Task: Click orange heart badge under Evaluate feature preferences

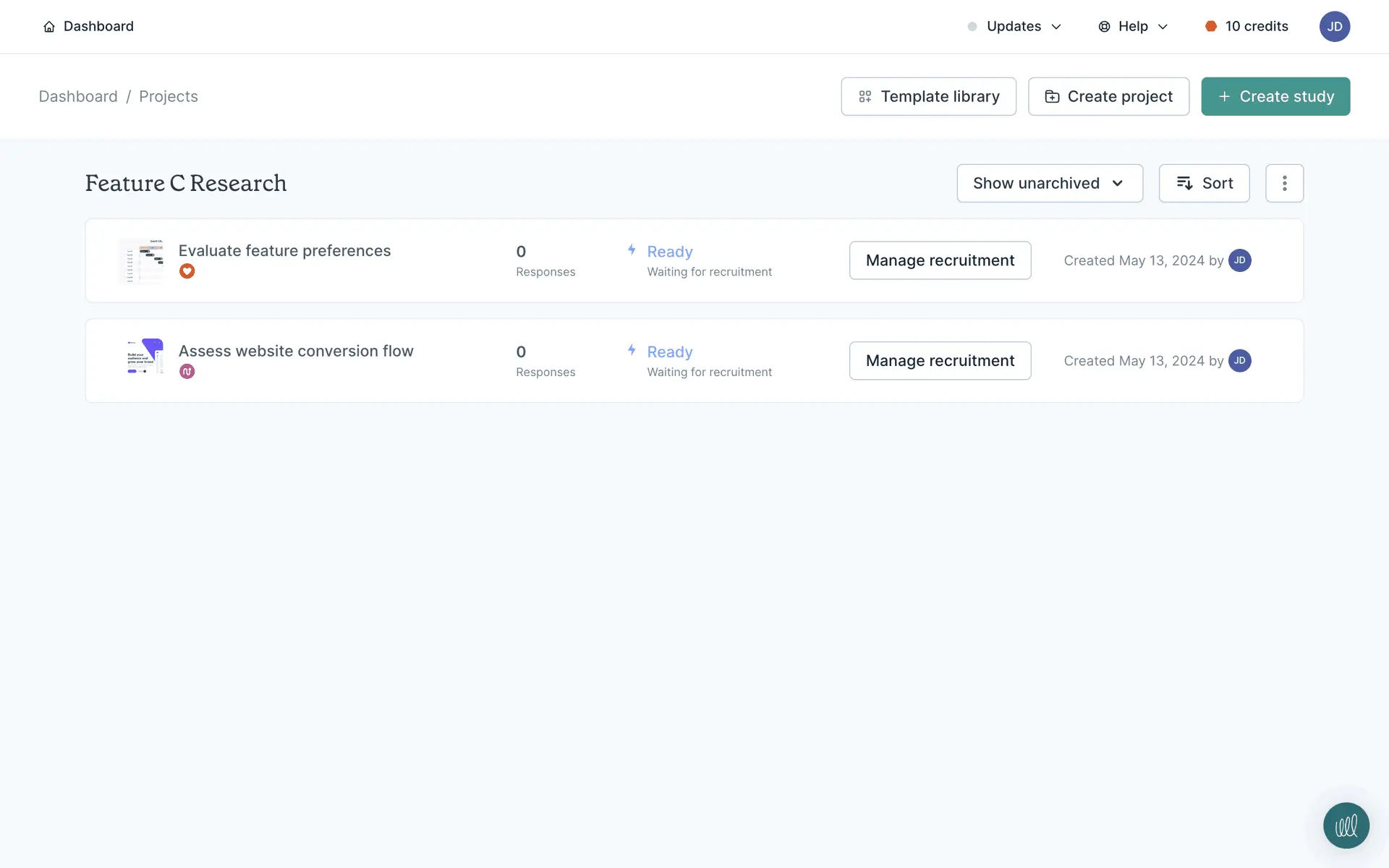Action: coord(187,271)
